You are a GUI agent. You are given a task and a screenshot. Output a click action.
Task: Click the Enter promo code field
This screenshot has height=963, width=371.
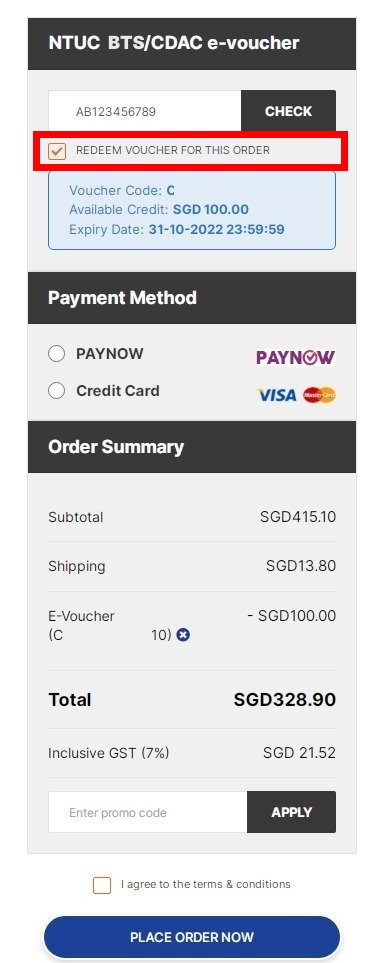click(147, 812)
